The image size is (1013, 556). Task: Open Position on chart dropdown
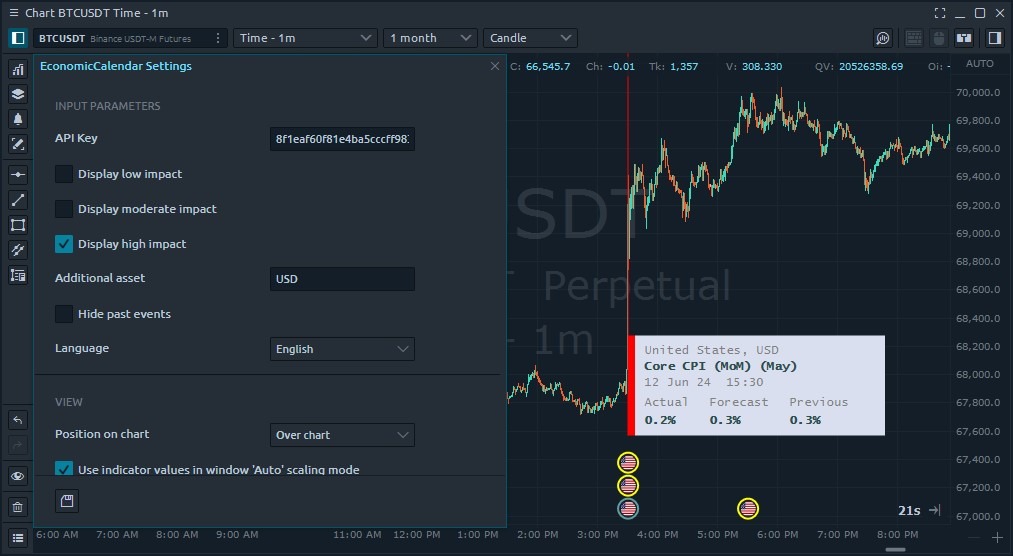(342, 435)
